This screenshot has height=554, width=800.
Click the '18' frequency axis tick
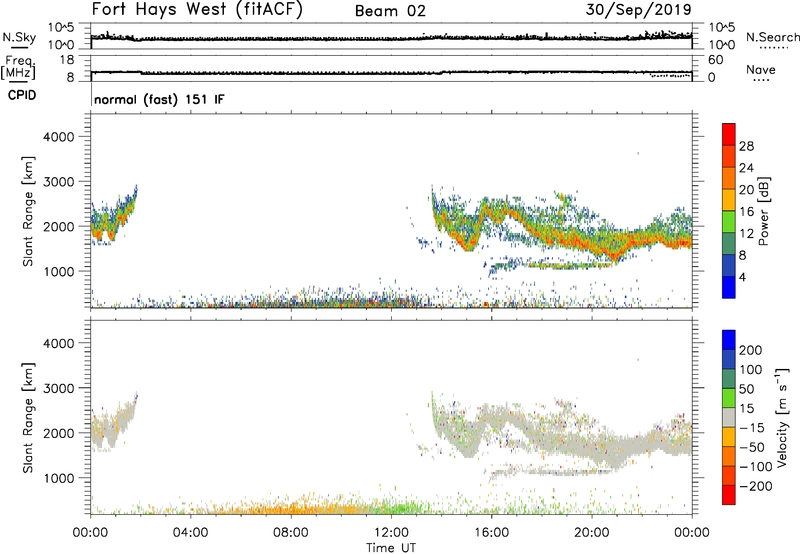[x=67, y=60]
